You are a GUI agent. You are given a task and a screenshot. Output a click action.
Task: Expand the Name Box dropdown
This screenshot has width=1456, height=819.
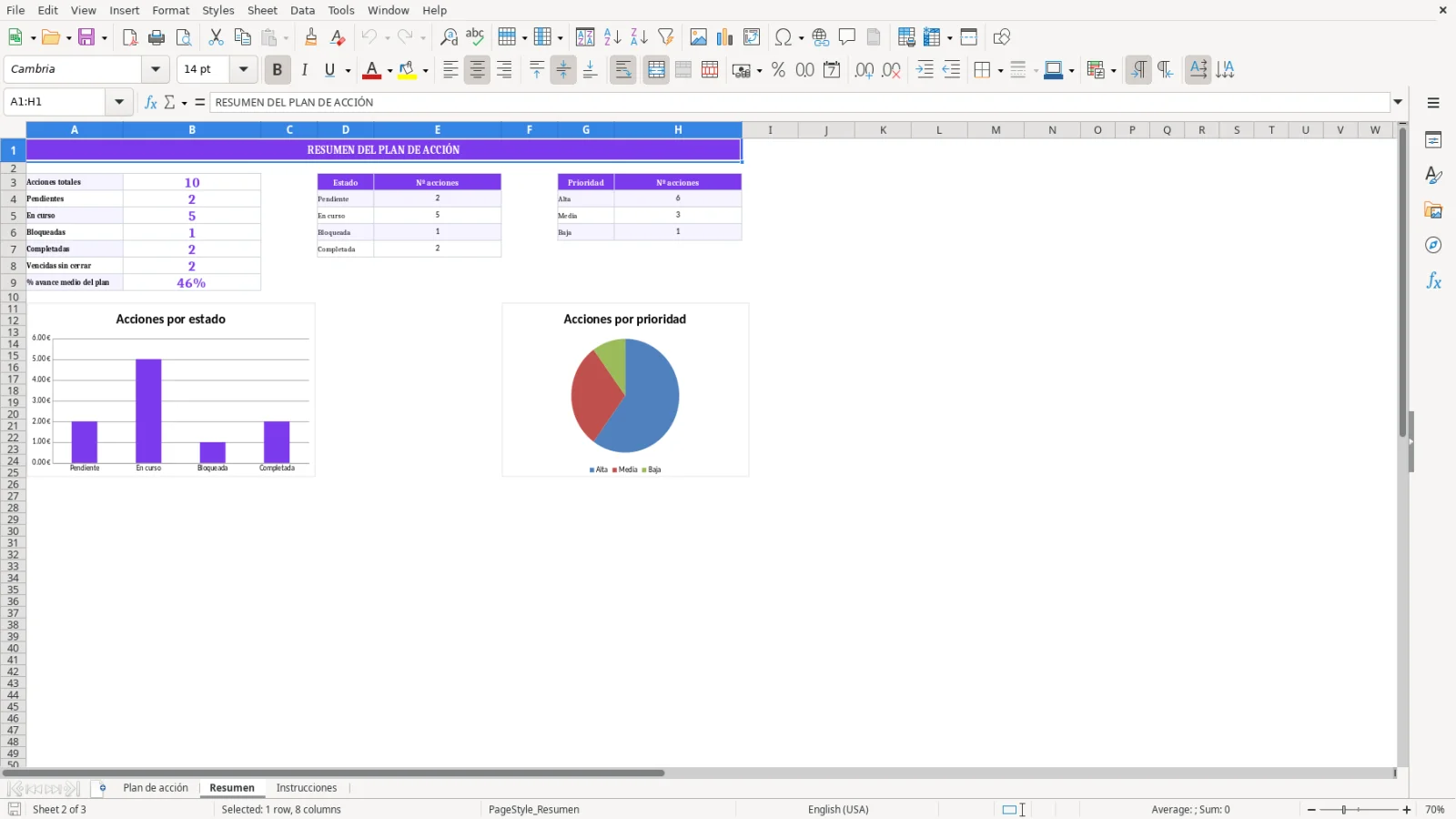click(119, 102)
